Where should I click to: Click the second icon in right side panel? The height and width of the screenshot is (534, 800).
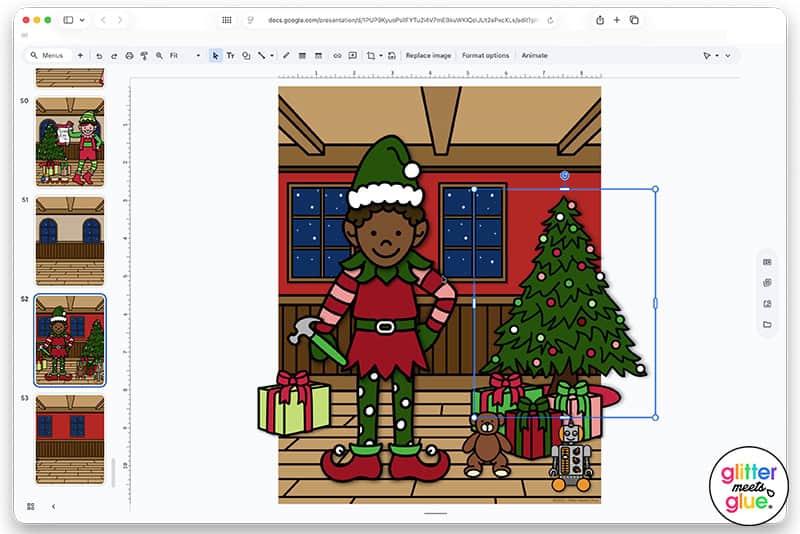[767, 283]
